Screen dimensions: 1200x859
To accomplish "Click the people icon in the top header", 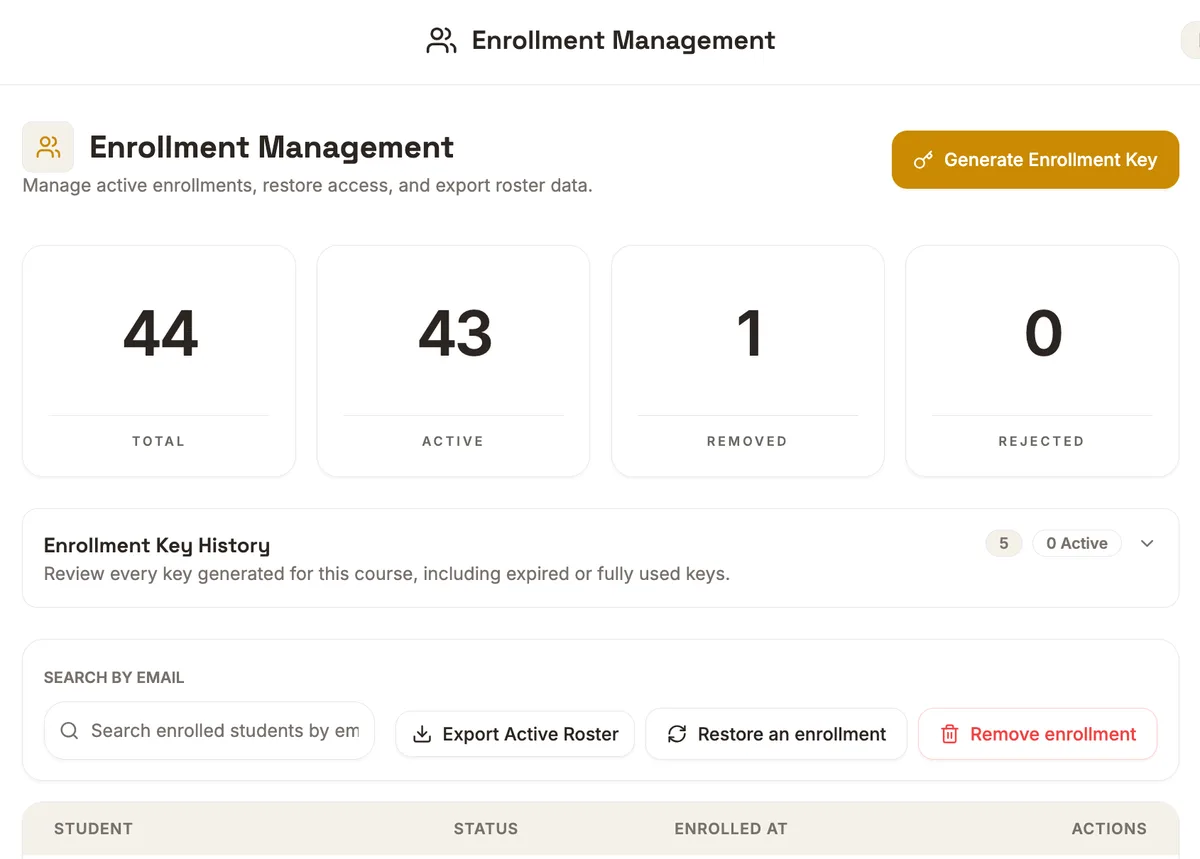I will coord(441,41).
